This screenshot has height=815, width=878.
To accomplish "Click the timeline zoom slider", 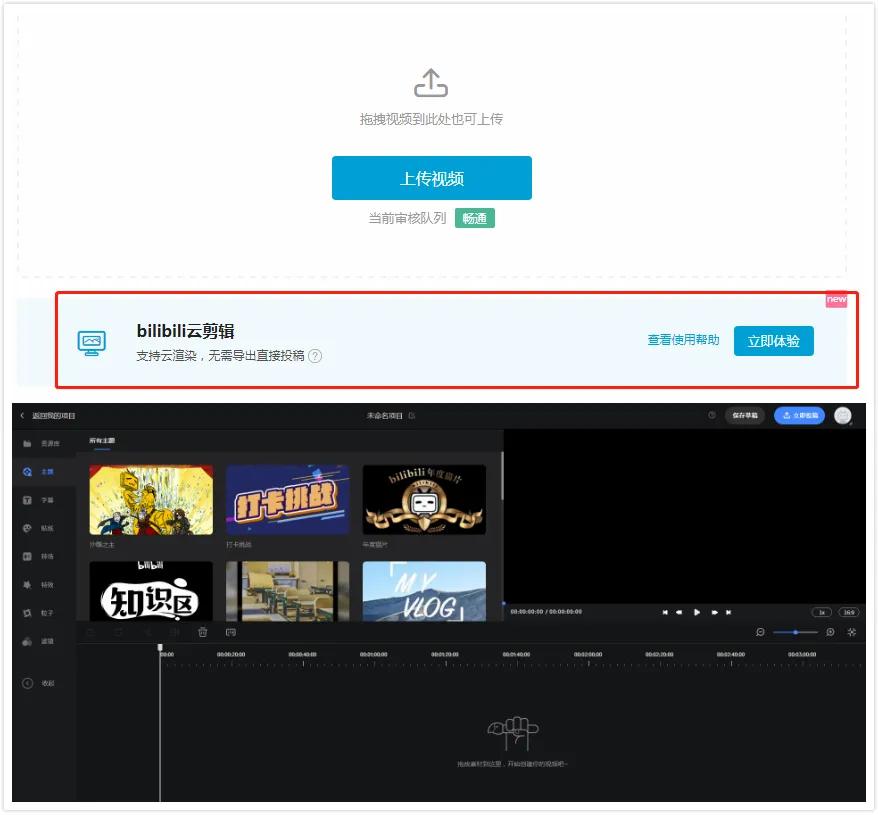I will point(795,632).
